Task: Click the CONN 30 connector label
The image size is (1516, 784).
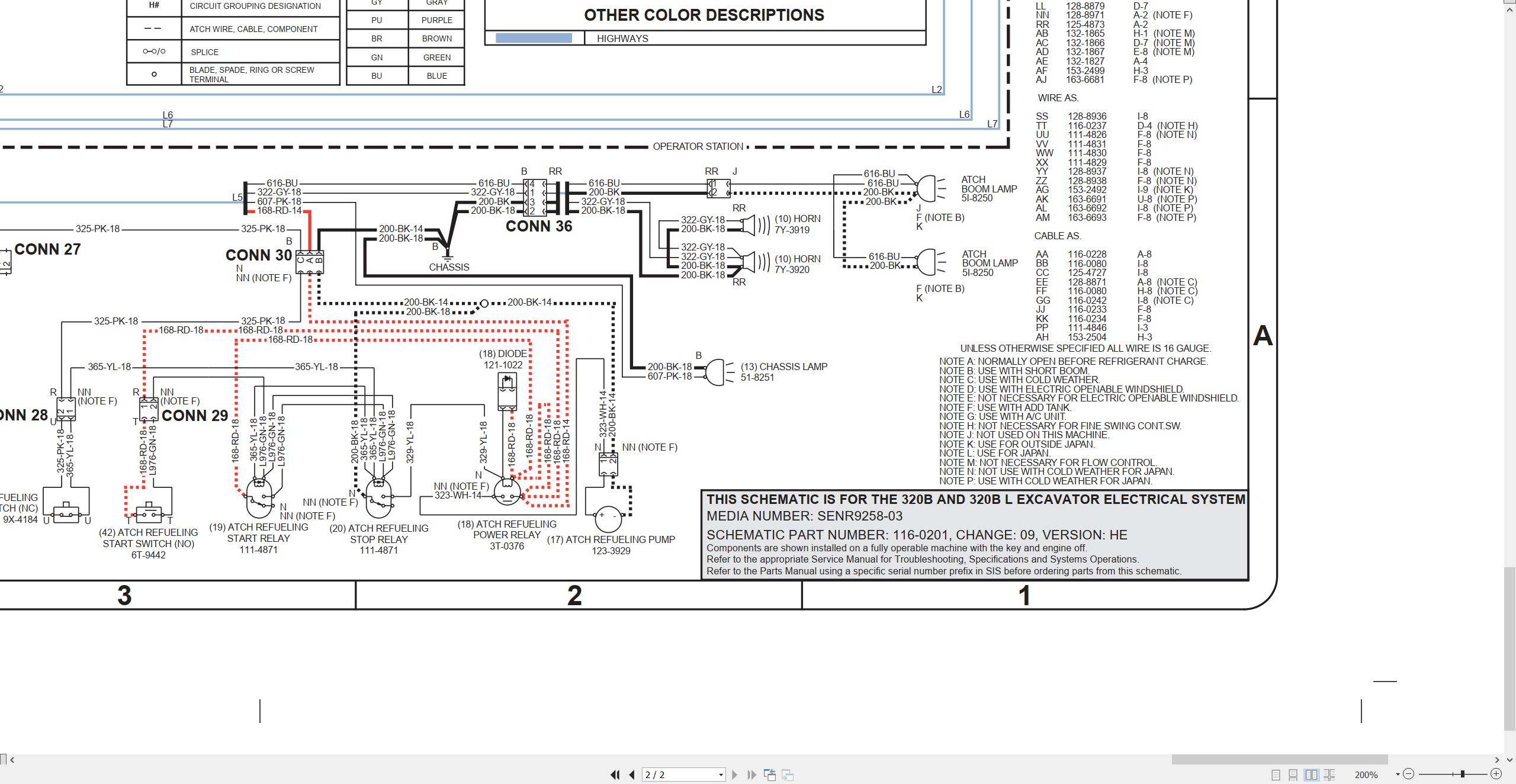Action: 259,255
